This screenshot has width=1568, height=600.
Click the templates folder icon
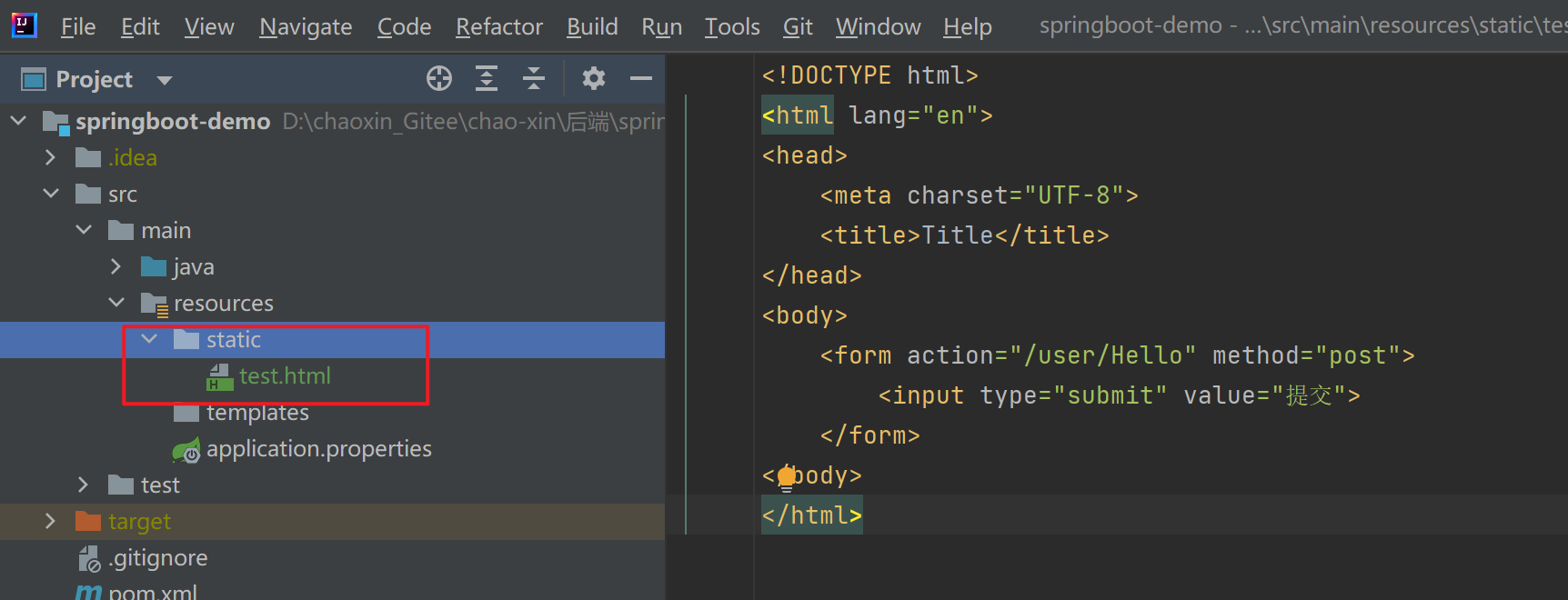coord(186,413)
